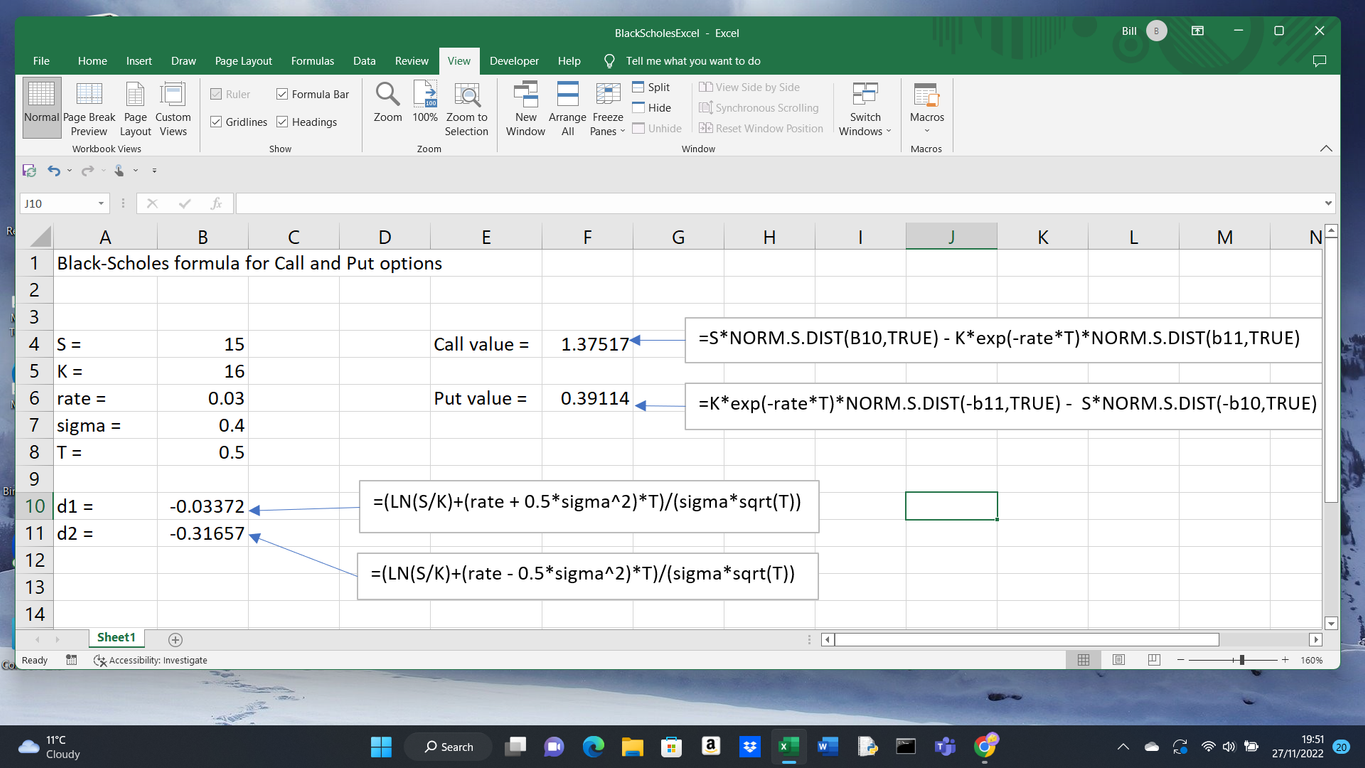This screenshot has width=1365, height=768.
Task: Open the Comments pane icon
Action: pos(1319,61)
